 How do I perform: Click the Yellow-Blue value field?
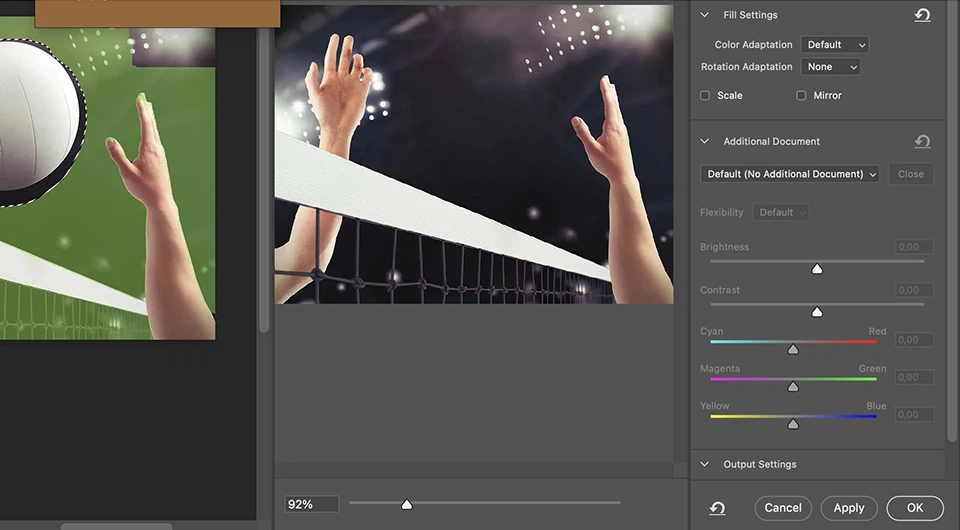point(915,414)
